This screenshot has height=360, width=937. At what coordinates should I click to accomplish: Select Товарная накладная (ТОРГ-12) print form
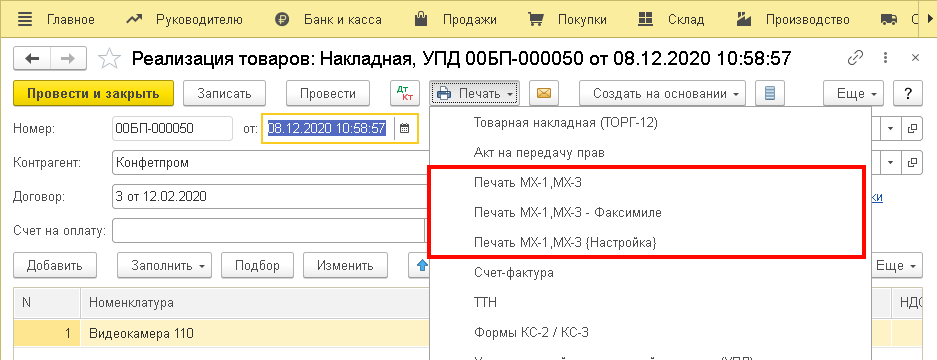(x=565, y=123)
